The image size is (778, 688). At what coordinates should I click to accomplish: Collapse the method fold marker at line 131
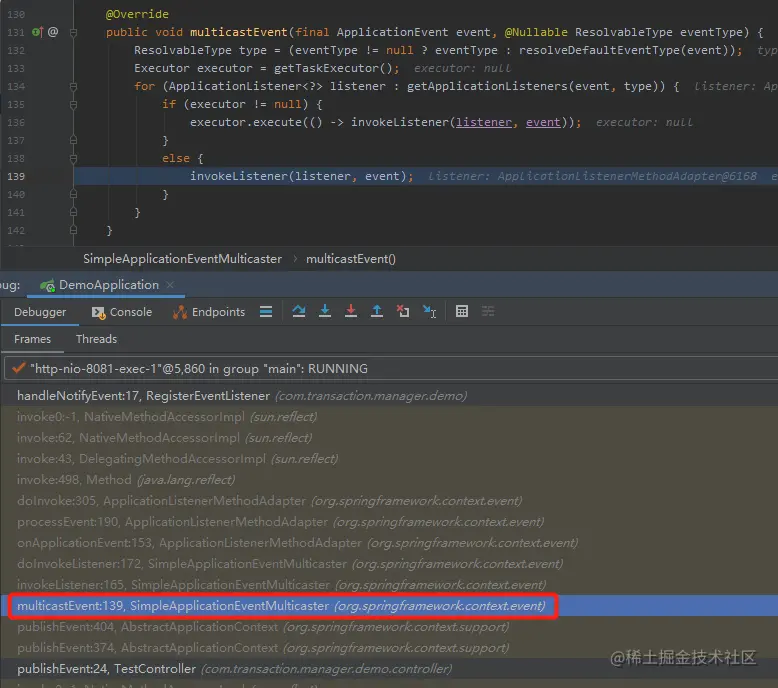[73, 33]
